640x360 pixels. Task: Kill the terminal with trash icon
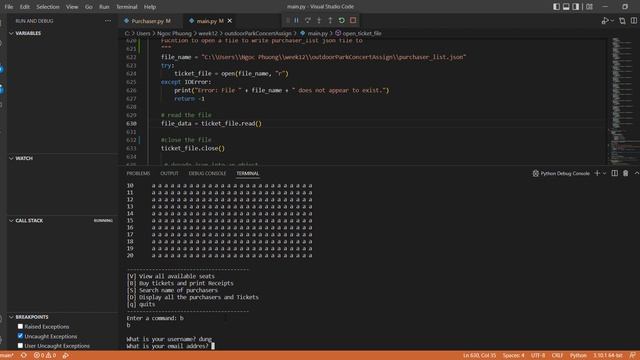tap(625, 173)
